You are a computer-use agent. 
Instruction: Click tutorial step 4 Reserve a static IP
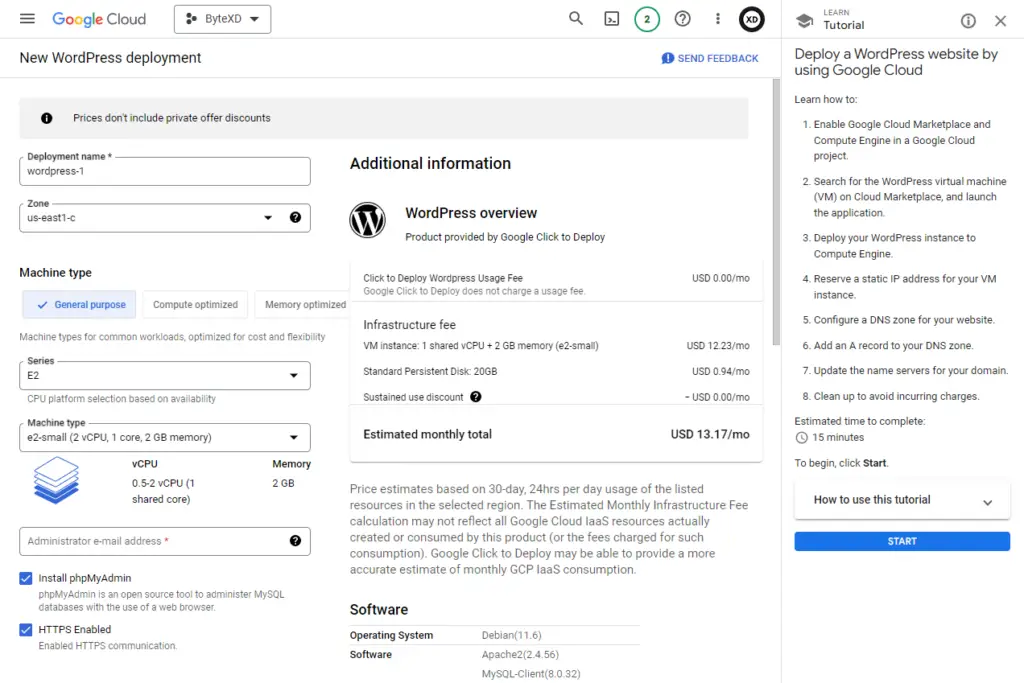[x=905, y=287]
